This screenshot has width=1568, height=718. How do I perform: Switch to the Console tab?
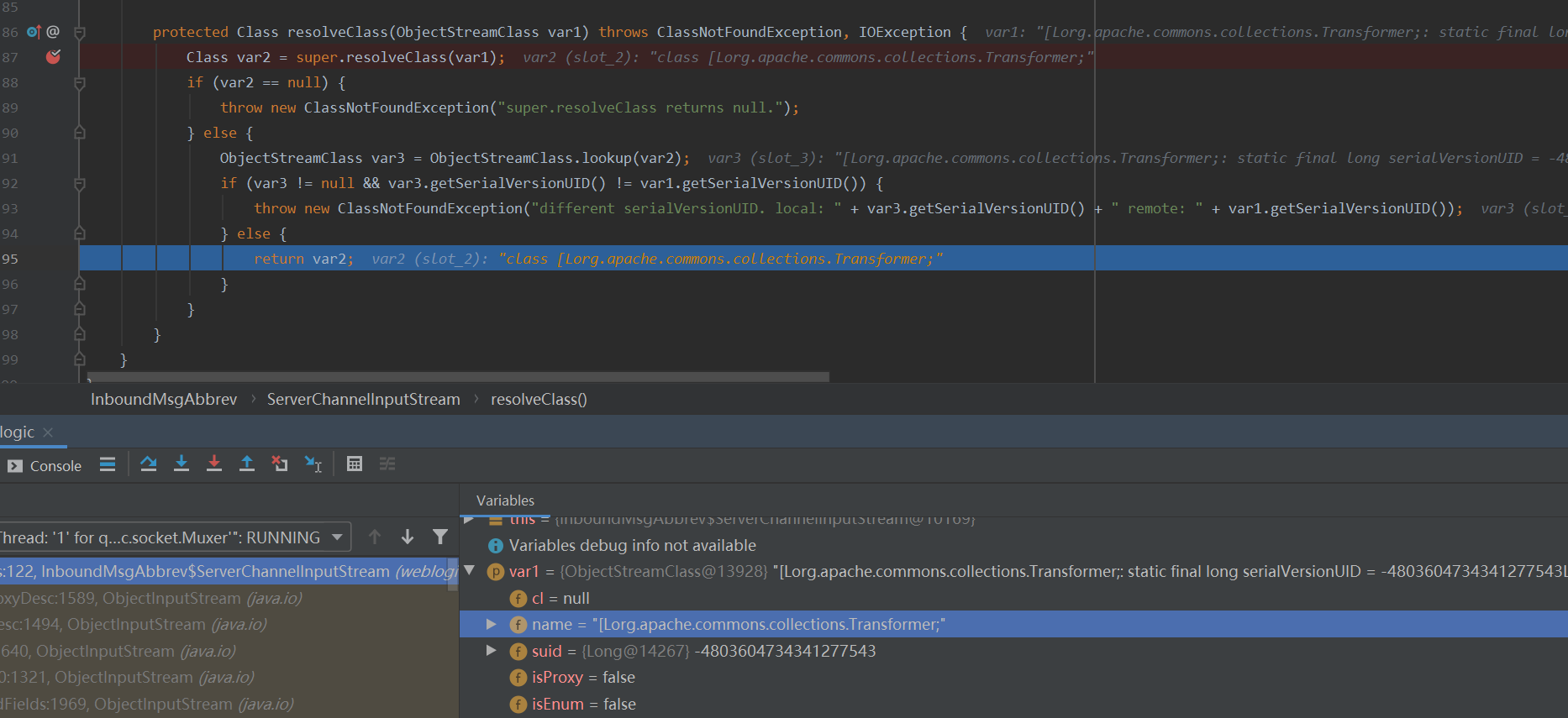pos(46,466)
